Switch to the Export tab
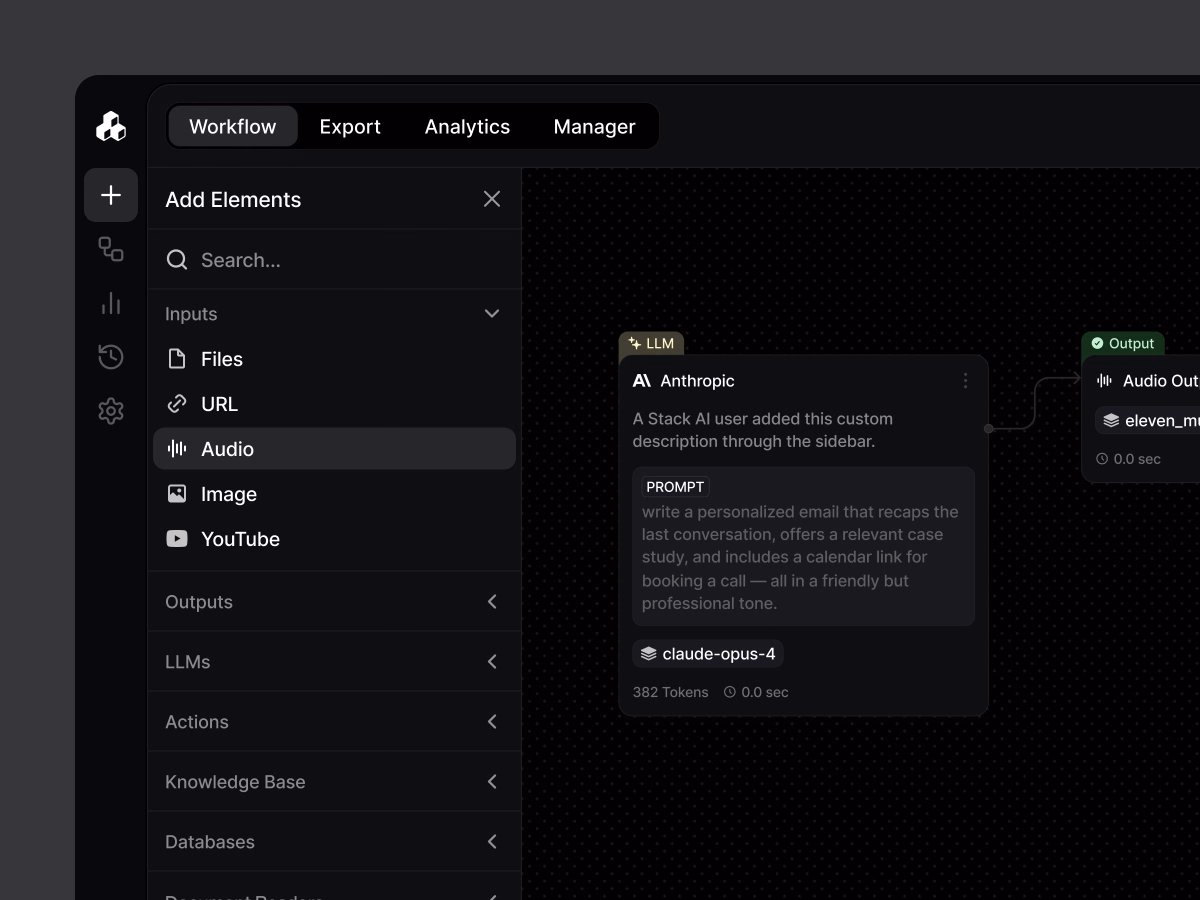Image resolution: width=1200 pixels, height=900 pixels. 350,127
